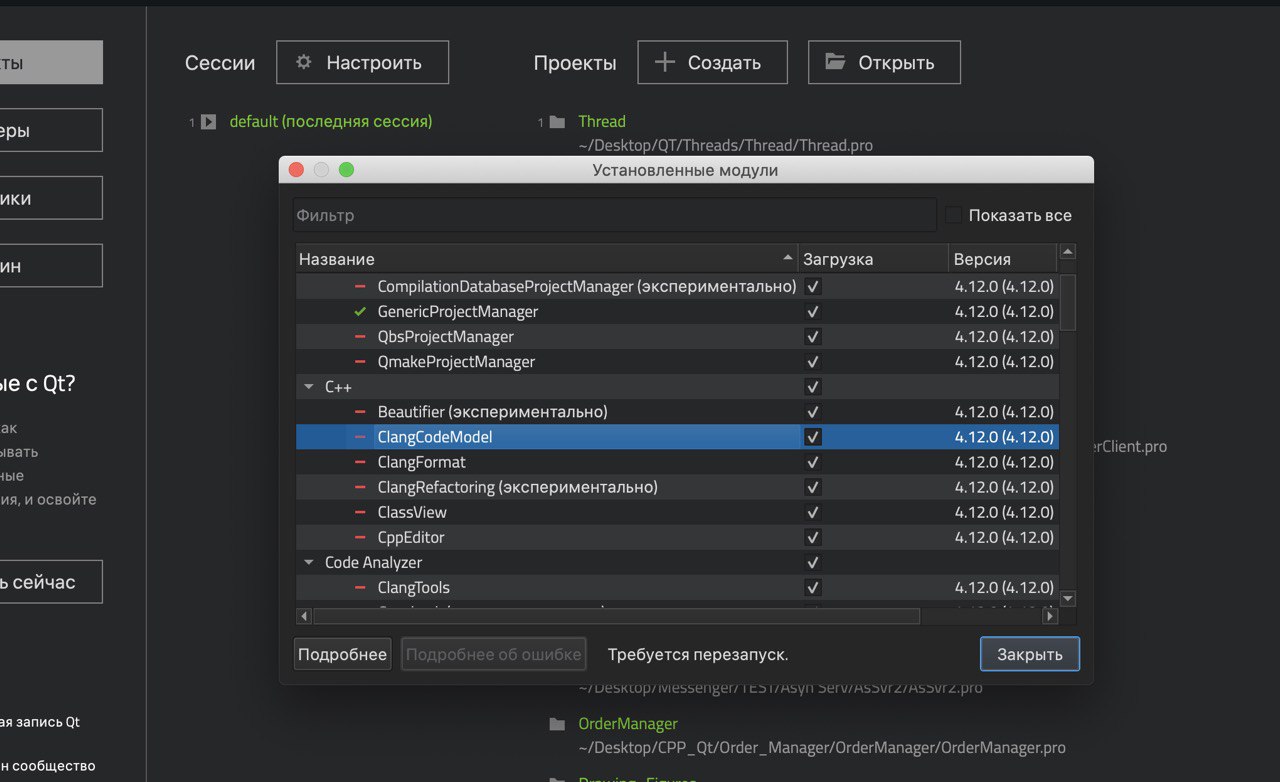Select the QbsProjectManager plugin row

click(677, 337)
